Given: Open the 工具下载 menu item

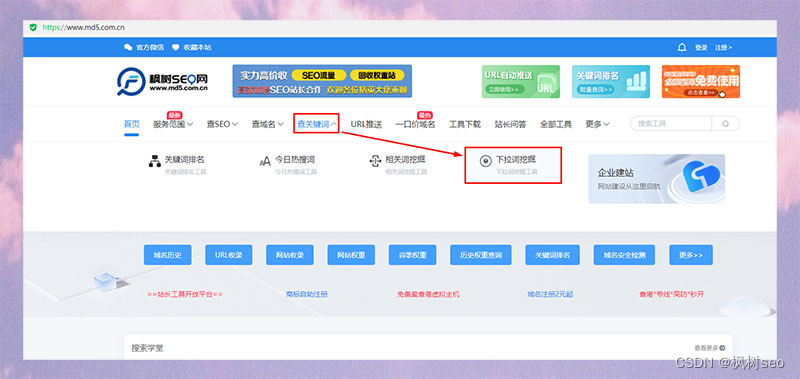Looking at the screenshot, I should point(465,124).
